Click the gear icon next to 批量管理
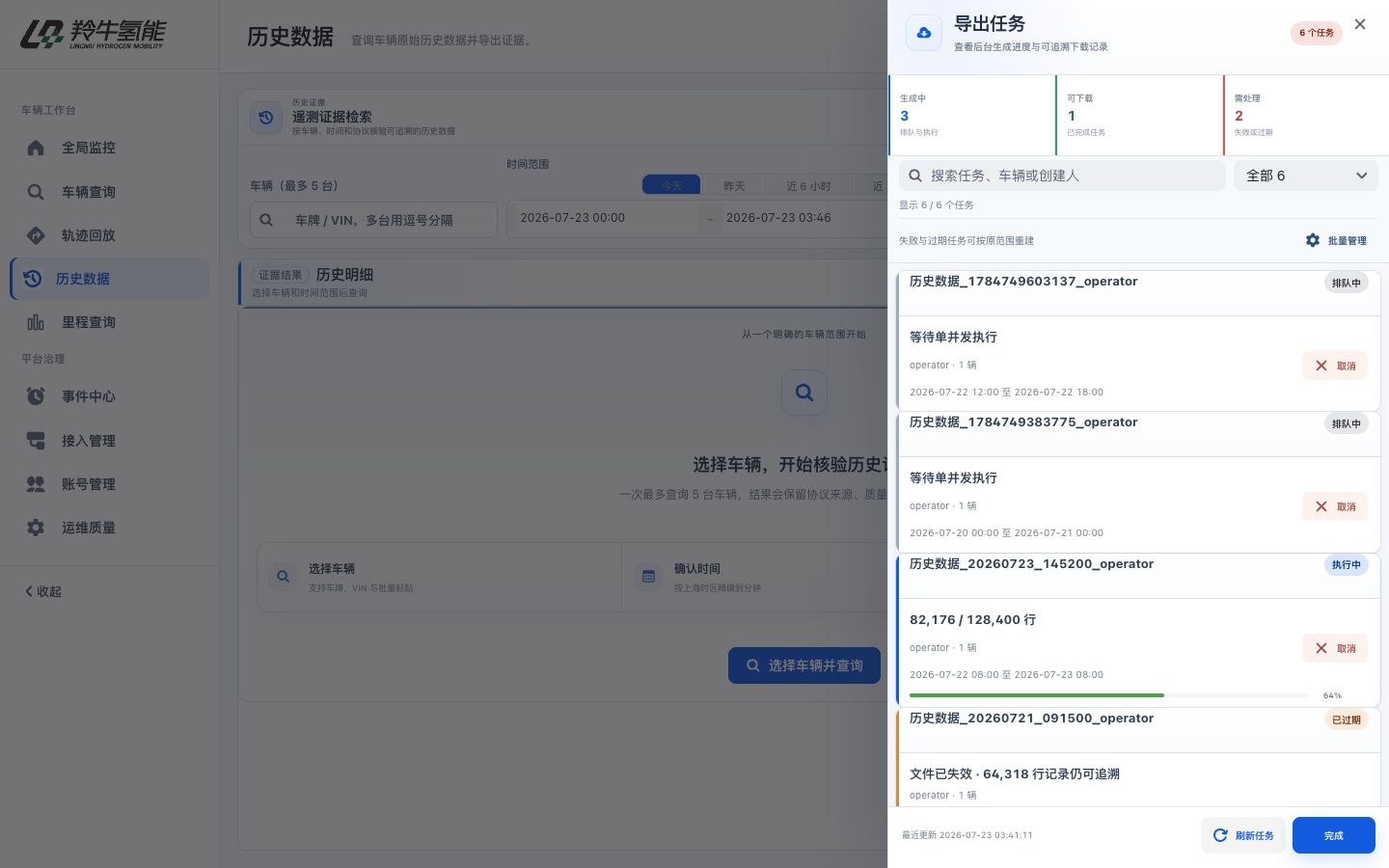The width and height of the screenshot is (1389, 868). coord(1313,240)
